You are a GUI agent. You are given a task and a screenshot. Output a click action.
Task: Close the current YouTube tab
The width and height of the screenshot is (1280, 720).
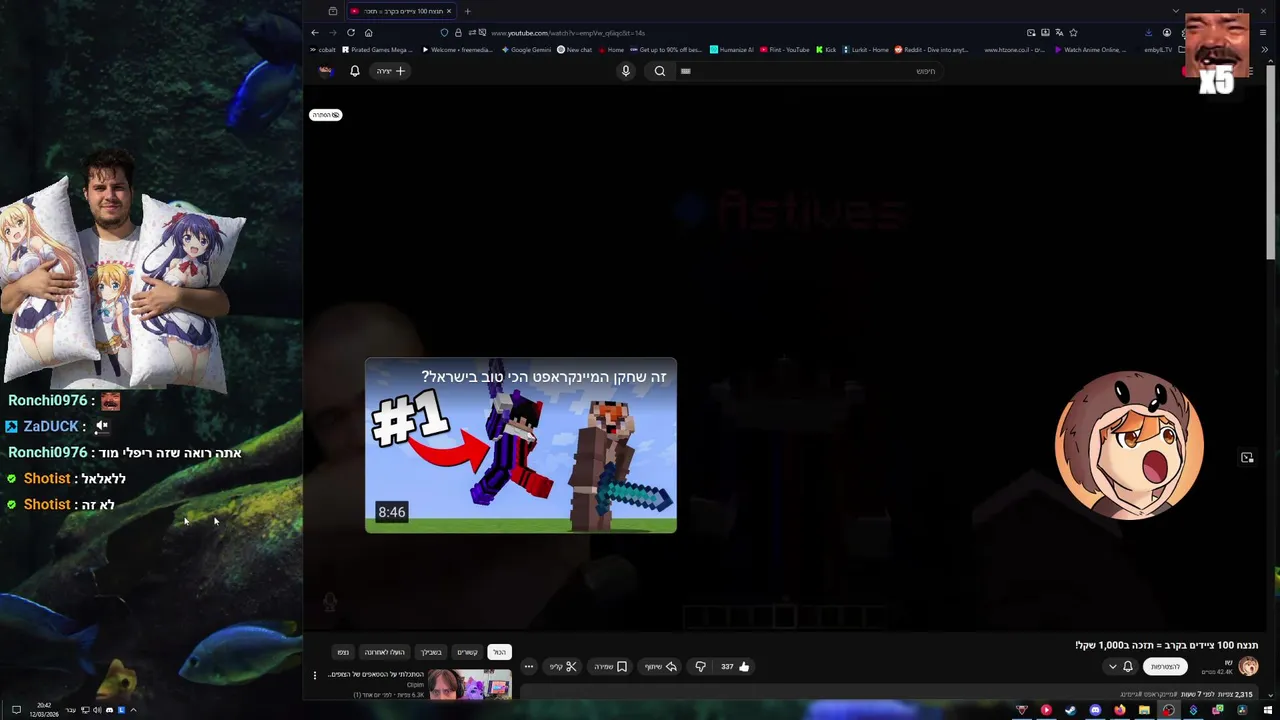(x=449, y=11)
